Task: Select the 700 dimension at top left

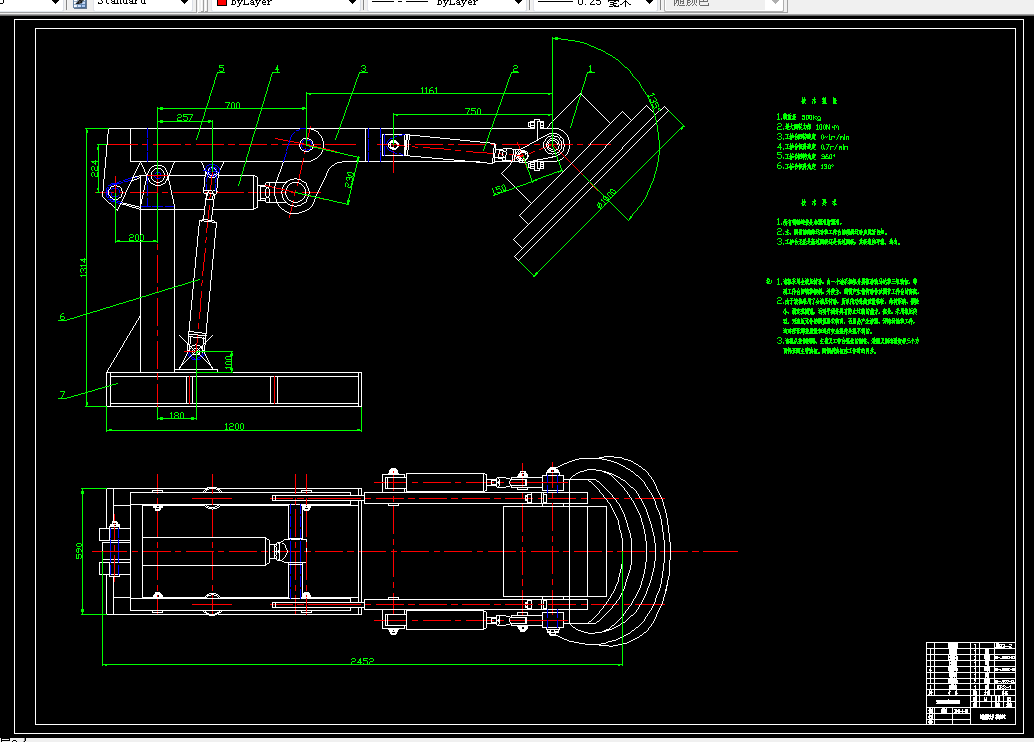Action: point(232,105)
